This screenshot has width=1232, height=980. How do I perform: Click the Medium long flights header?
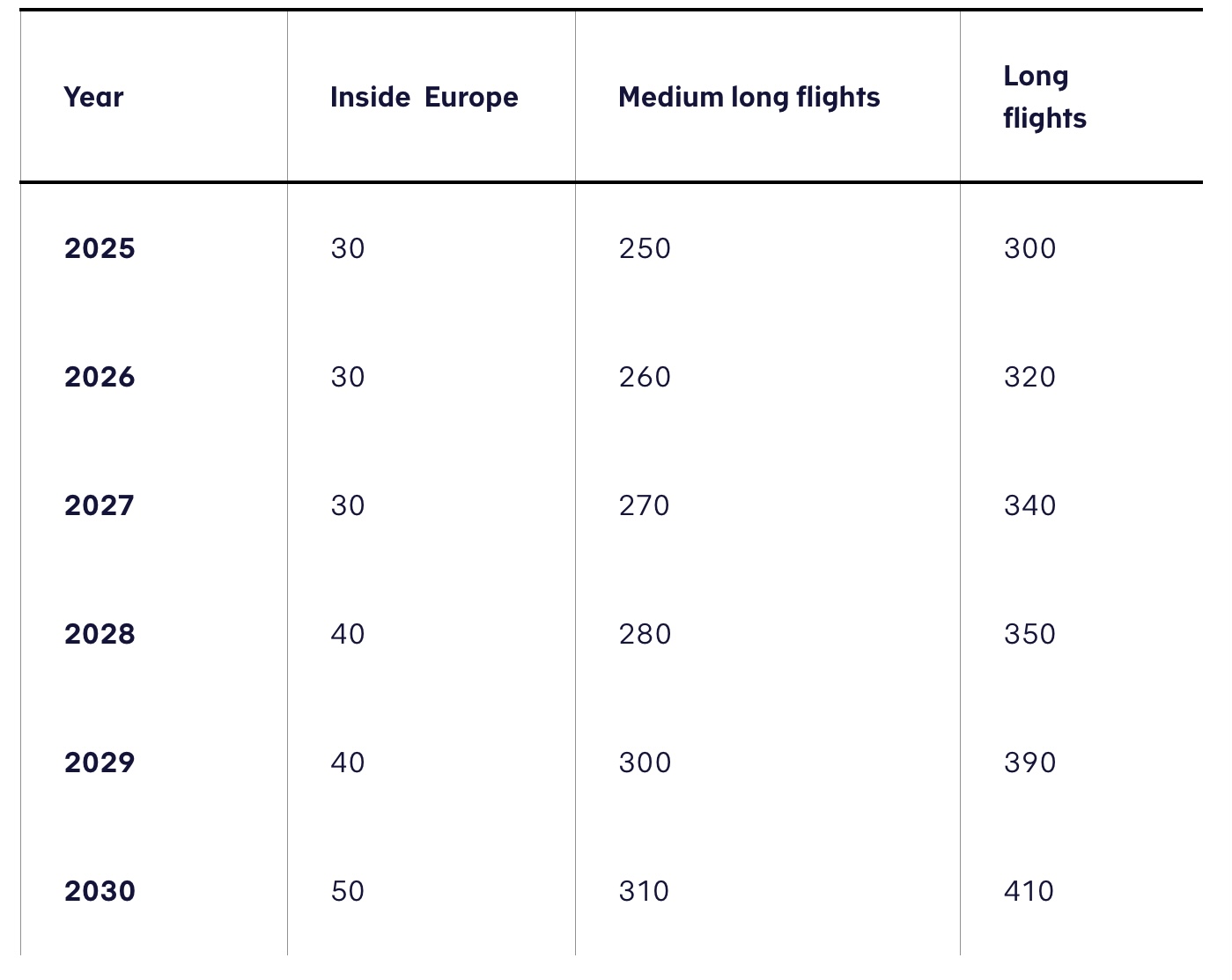click(x=749, y=97)
